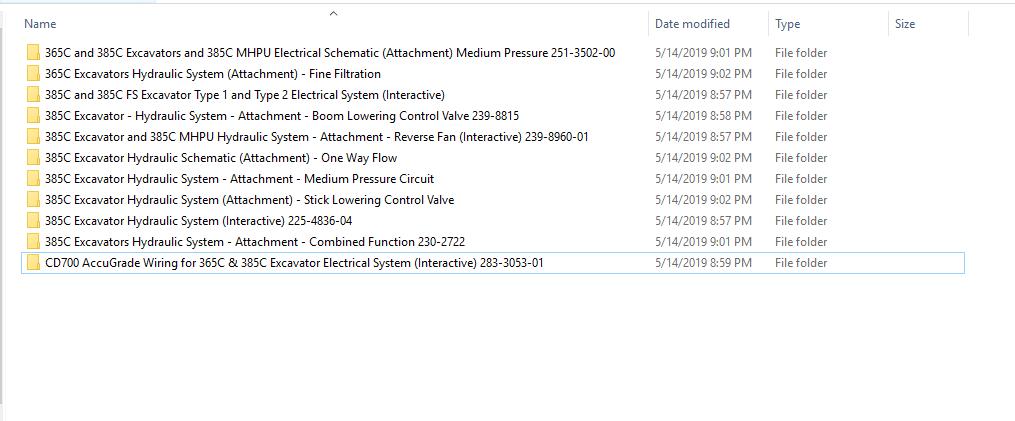Click folder icon for One Way Flow schematic
1015x421 pixels.
tap(33, 158)
